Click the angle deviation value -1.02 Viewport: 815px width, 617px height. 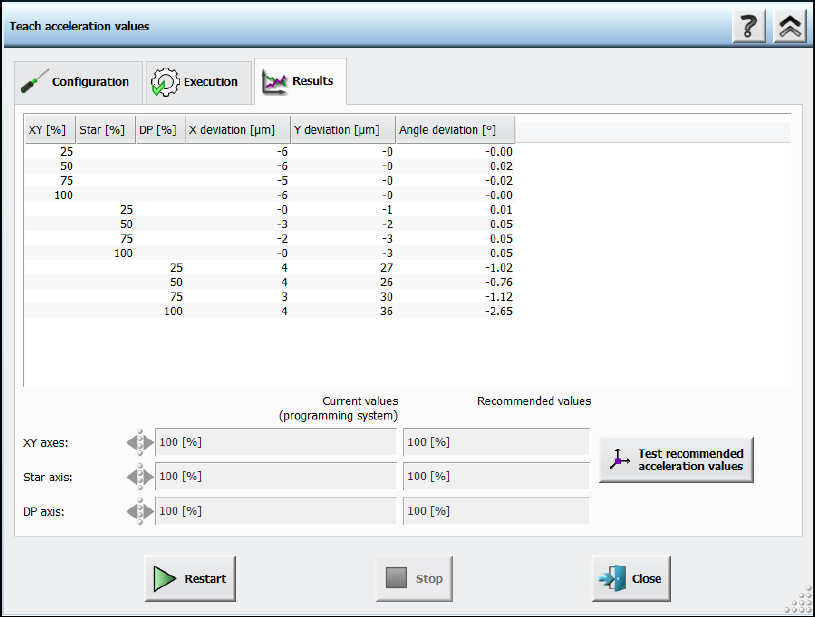pyautogui.click(x=499, y=268)
